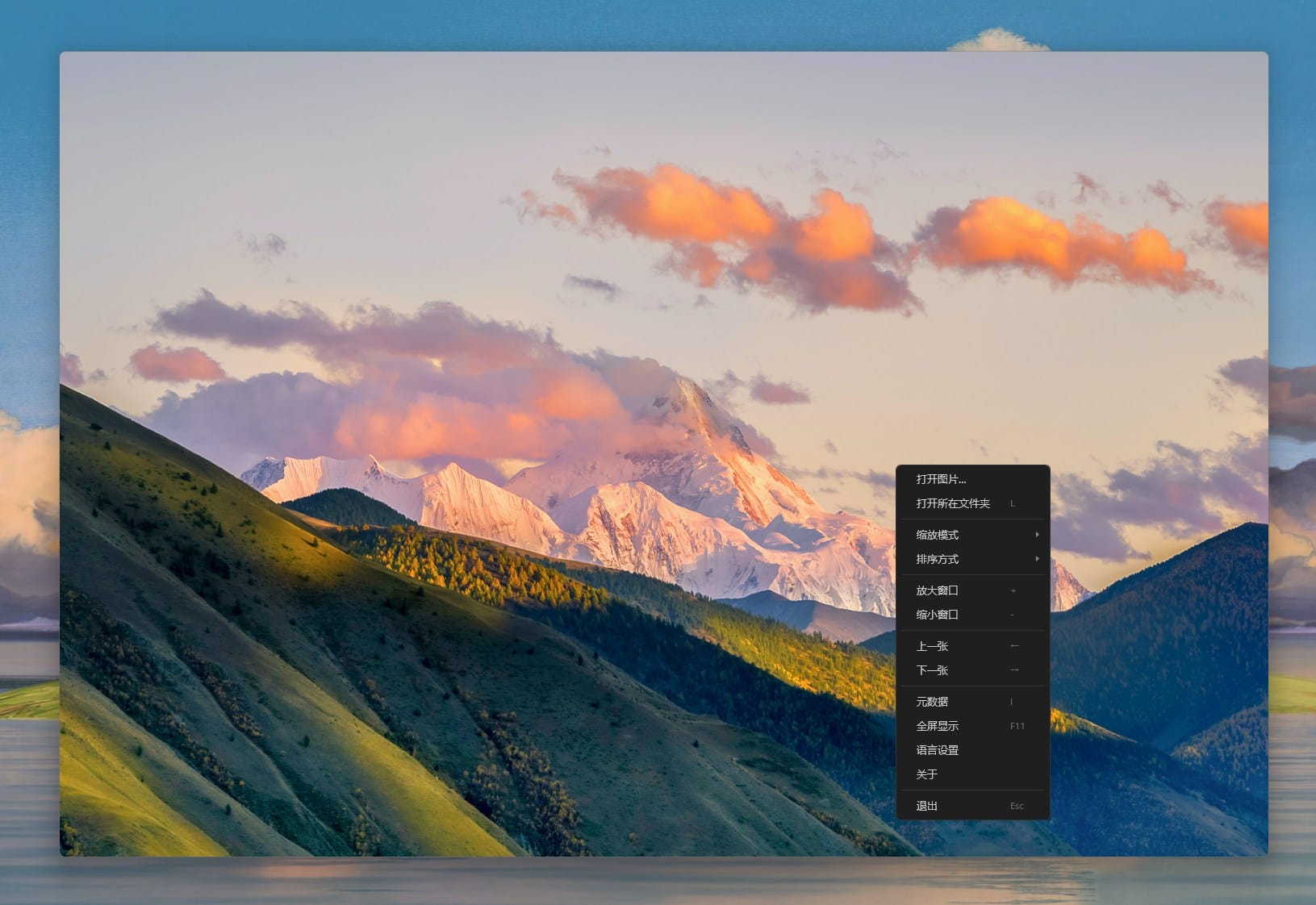1316x905 pixels.
Task: Click the arrow next to 排序方式
Action: click(x=1037, y=559)
